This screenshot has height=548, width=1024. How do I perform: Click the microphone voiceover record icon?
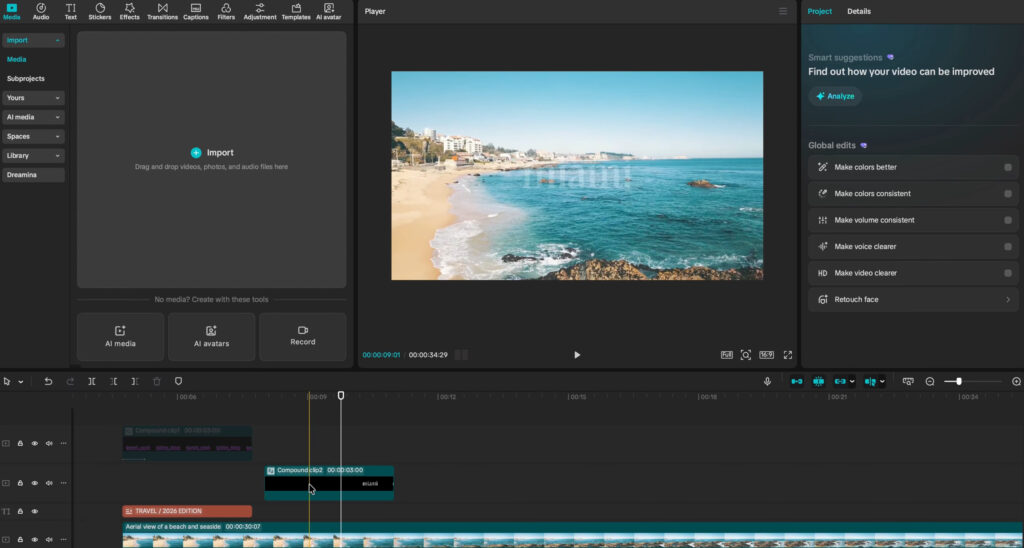click(767, 381)
